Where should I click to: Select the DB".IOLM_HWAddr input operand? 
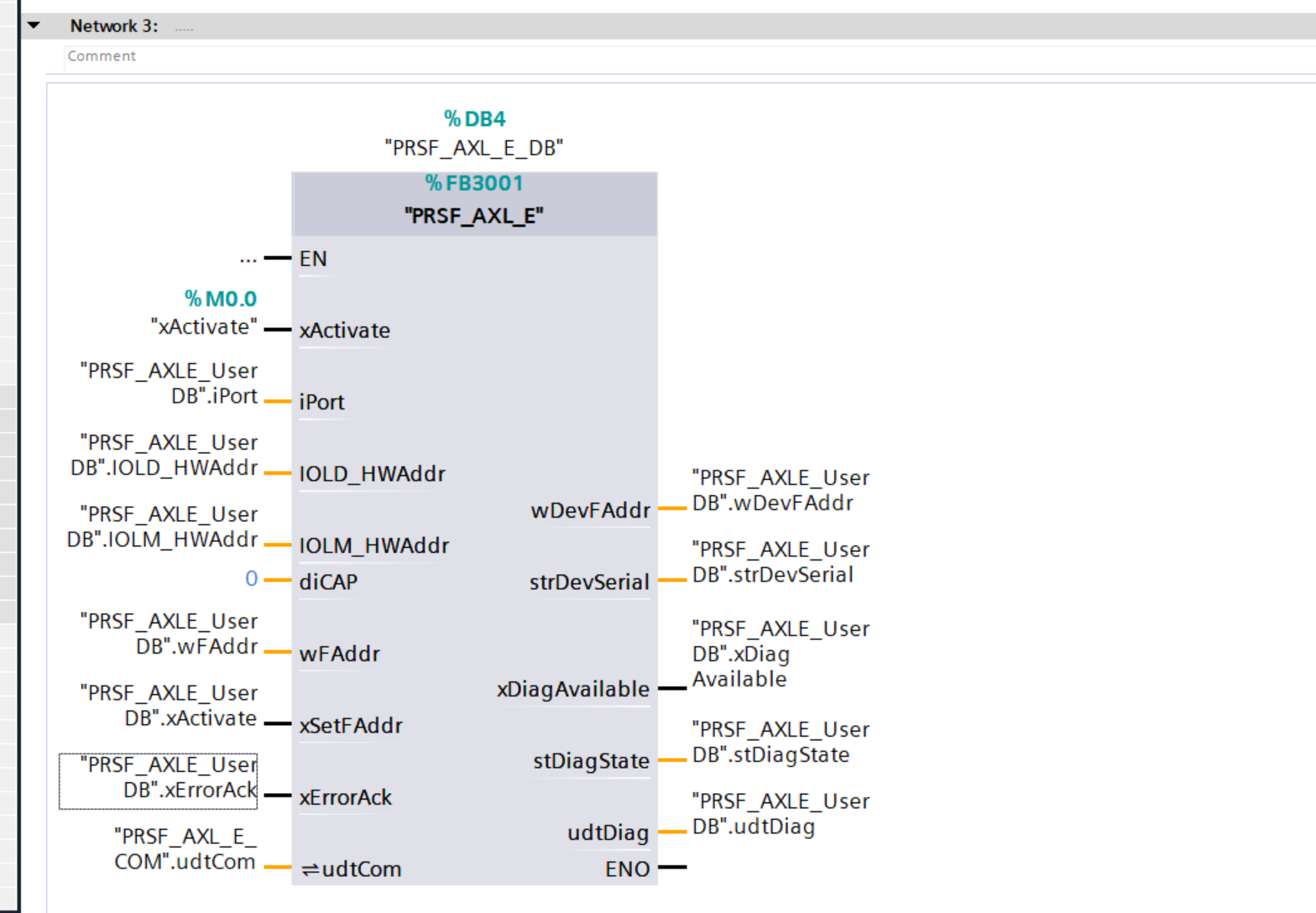[163, 526]
